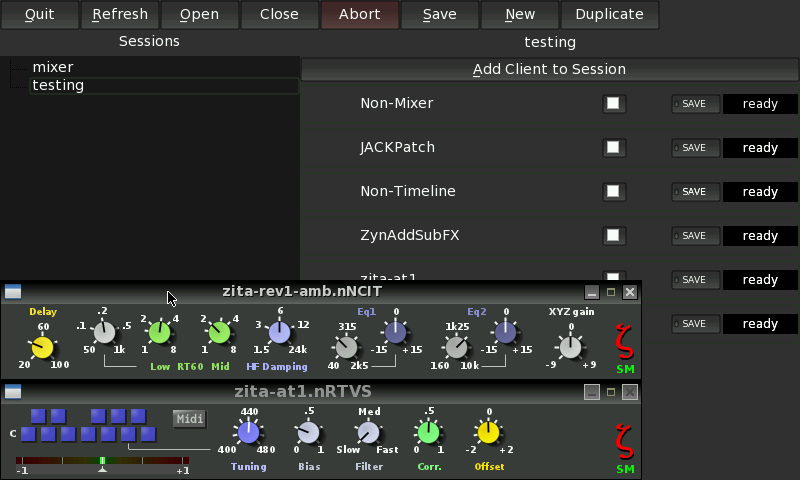Select the mixer session in the list
Image resolution: width=800 pixels, height=480 pixels.
pos(53,67)
